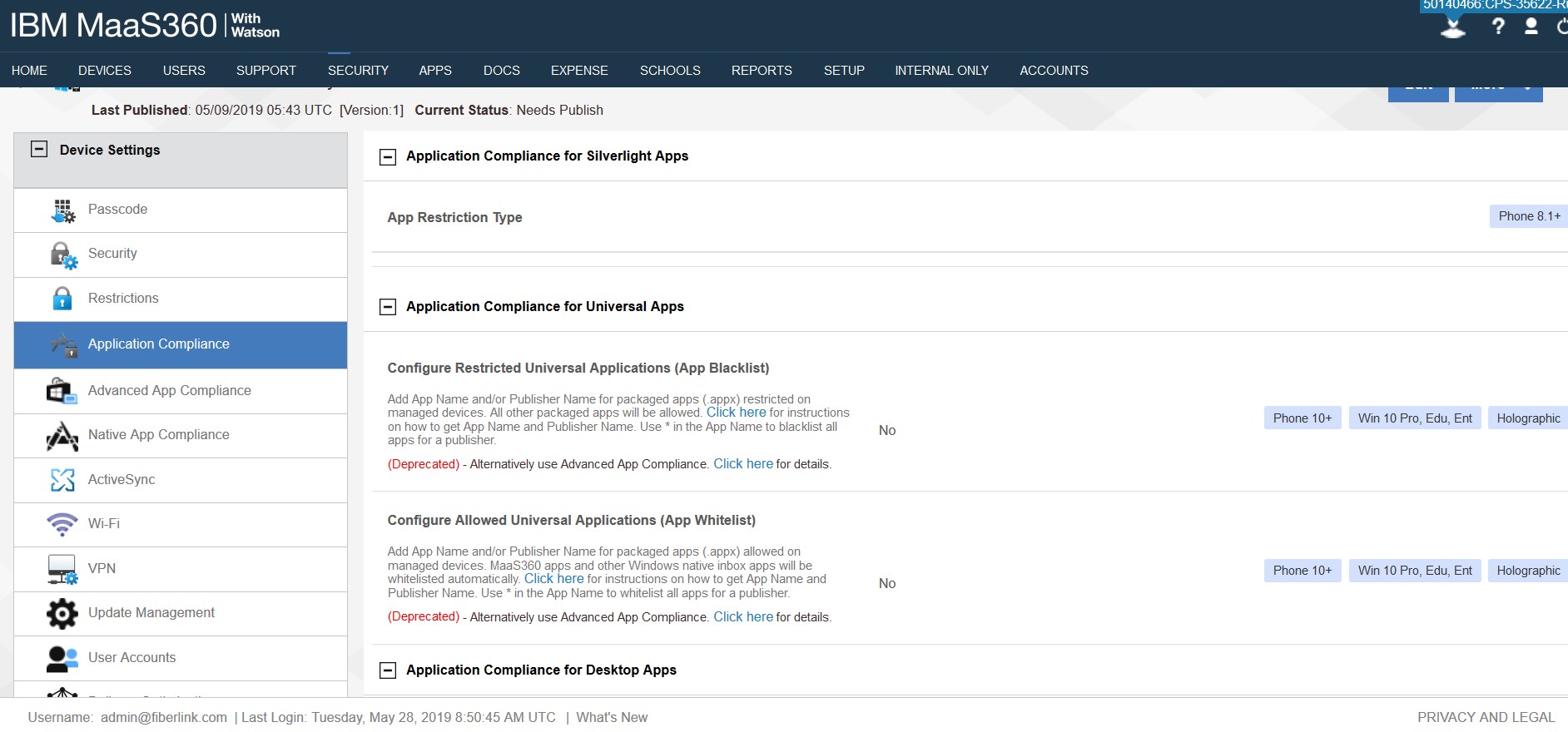Viewport: 1568px width, 732px height.
Task: Click the 'App Restriction Type' label
Action: pos(454,218)
